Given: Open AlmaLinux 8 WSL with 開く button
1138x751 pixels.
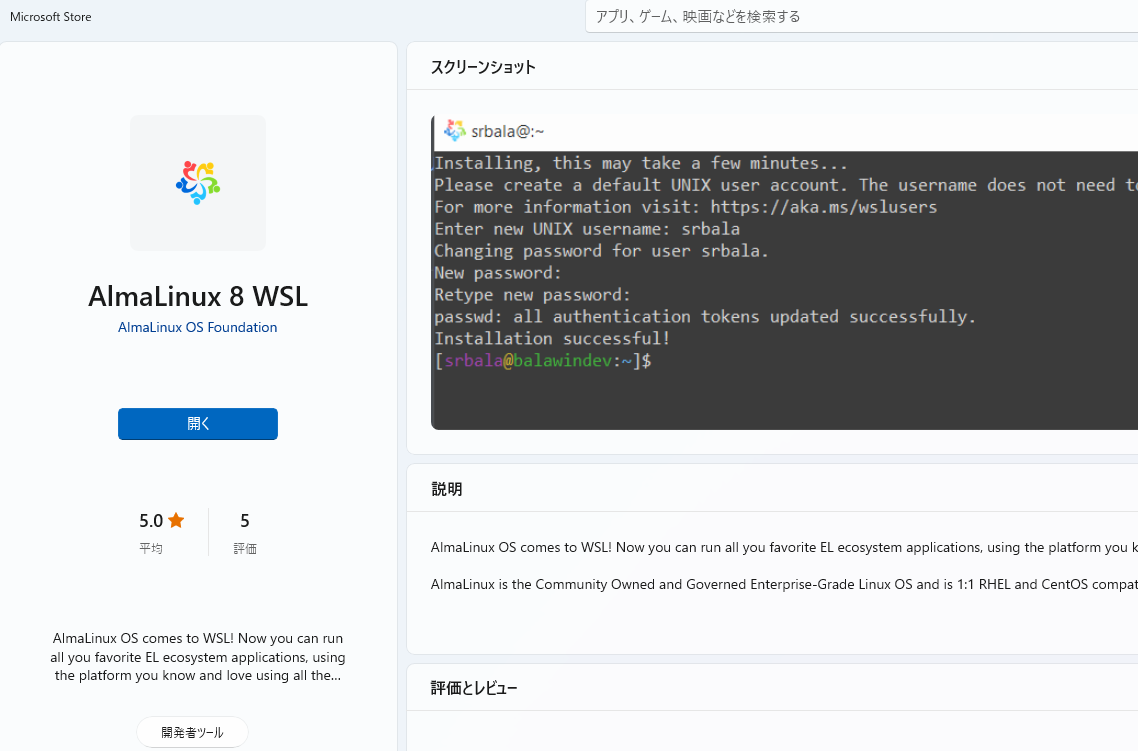Looking at the screenshot, I should (198, 424).
